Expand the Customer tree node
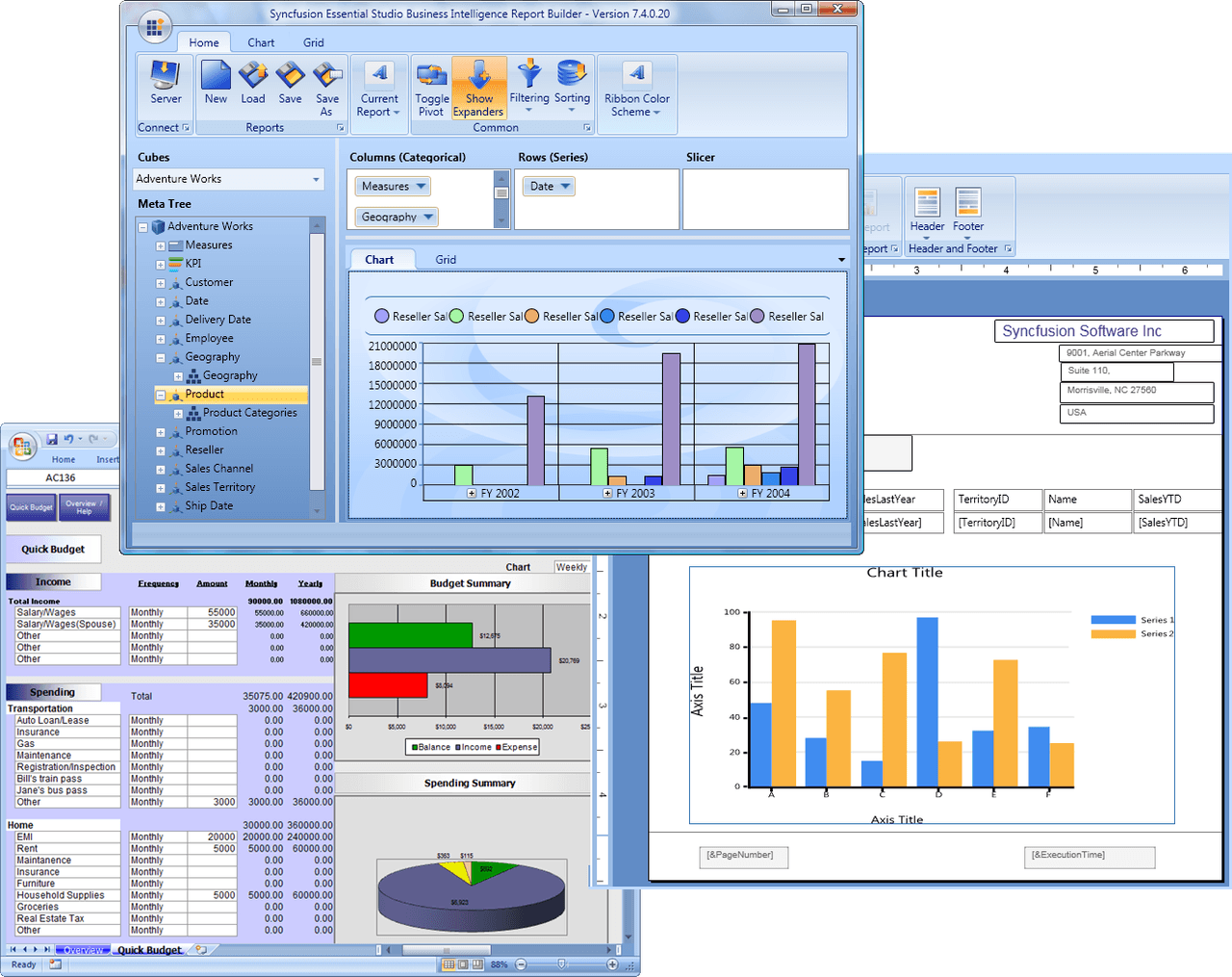The height and width of the screenshot is (977, 1232). (x=161, y=284)
